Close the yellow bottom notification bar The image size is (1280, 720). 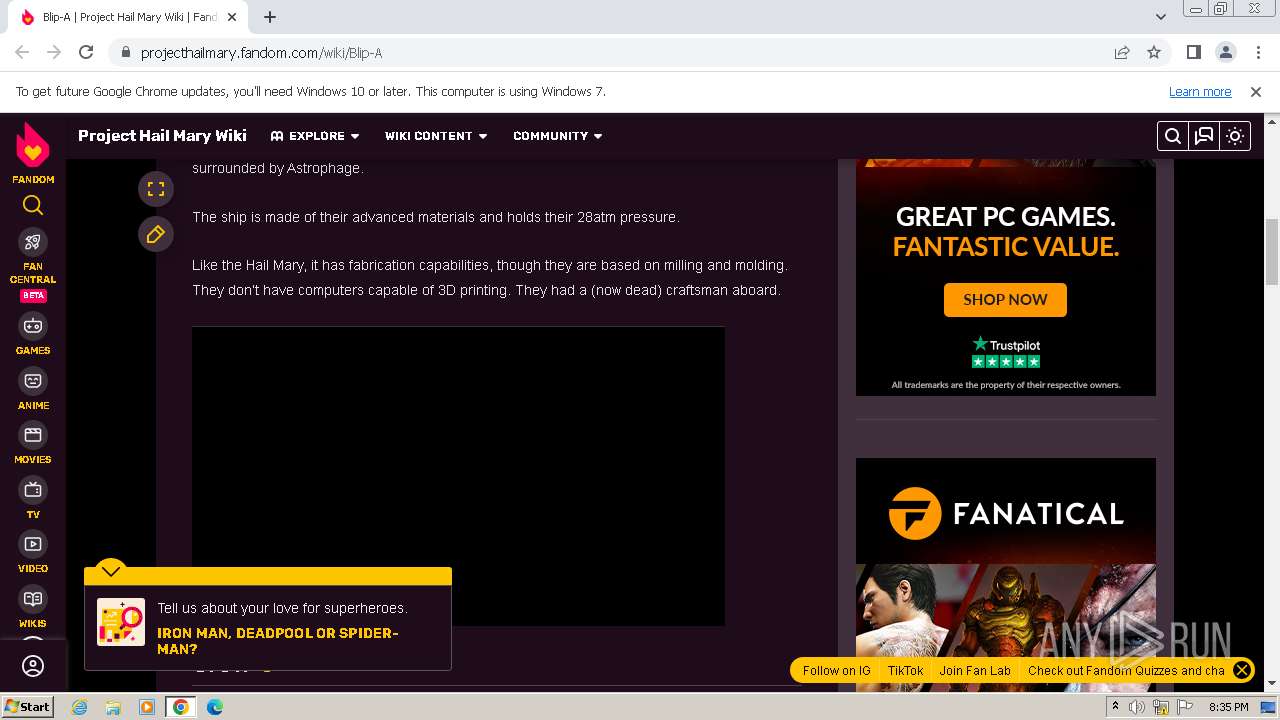click(1241, 670)
